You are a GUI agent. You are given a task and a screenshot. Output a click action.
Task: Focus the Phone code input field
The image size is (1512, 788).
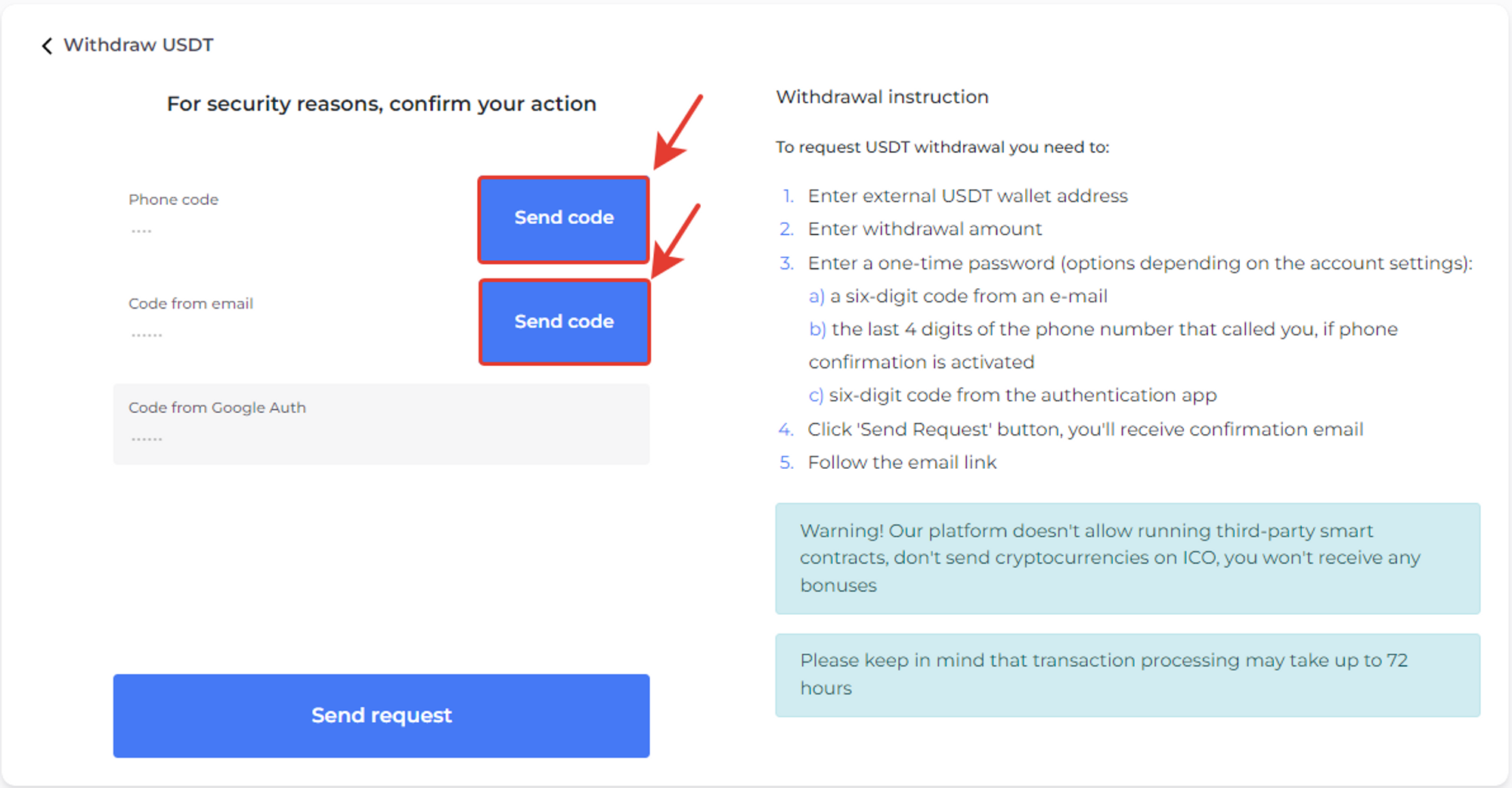(295, 216)
